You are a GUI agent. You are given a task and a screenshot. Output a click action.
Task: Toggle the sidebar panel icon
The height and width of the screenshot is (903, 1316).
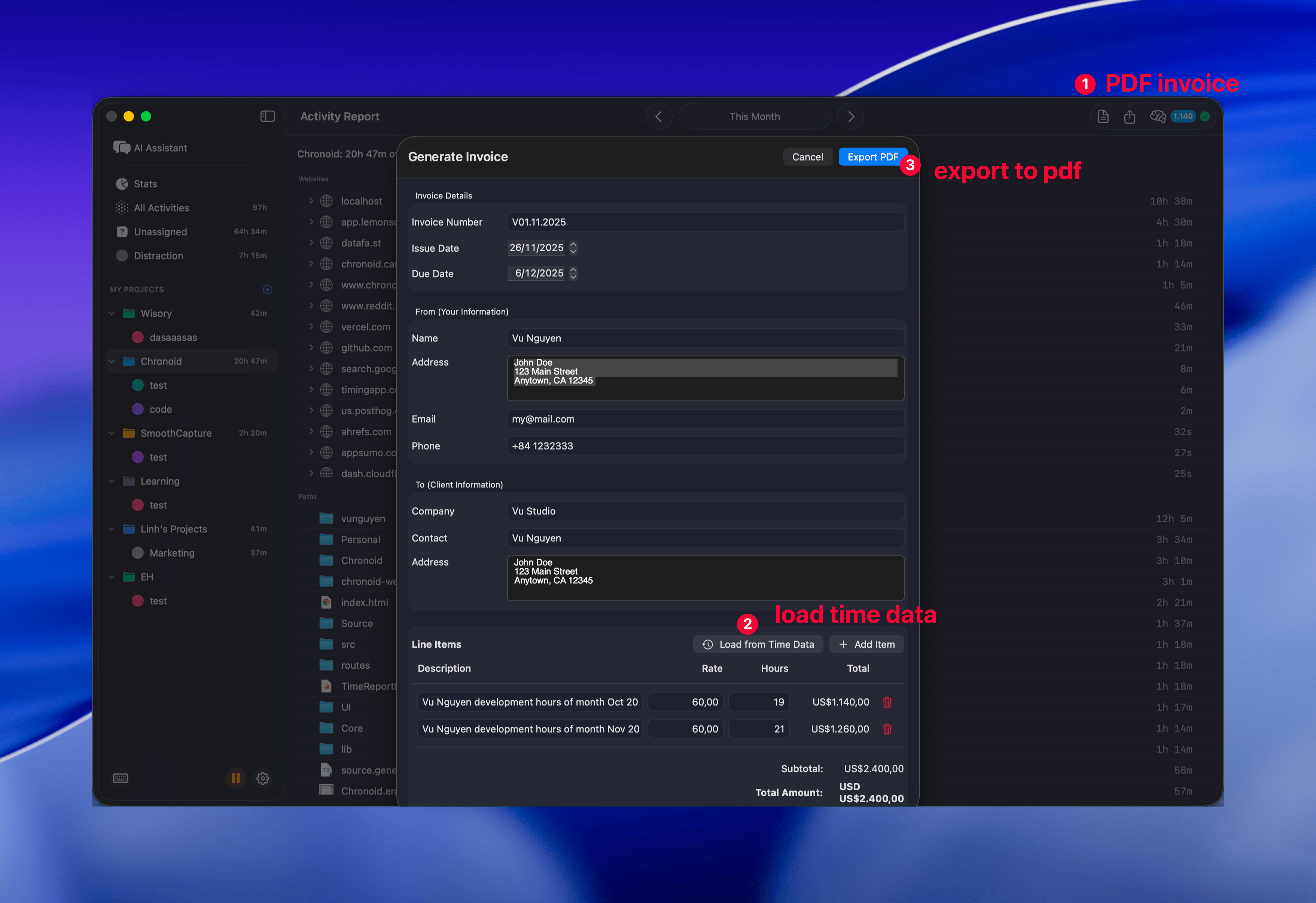coord(267,116)
